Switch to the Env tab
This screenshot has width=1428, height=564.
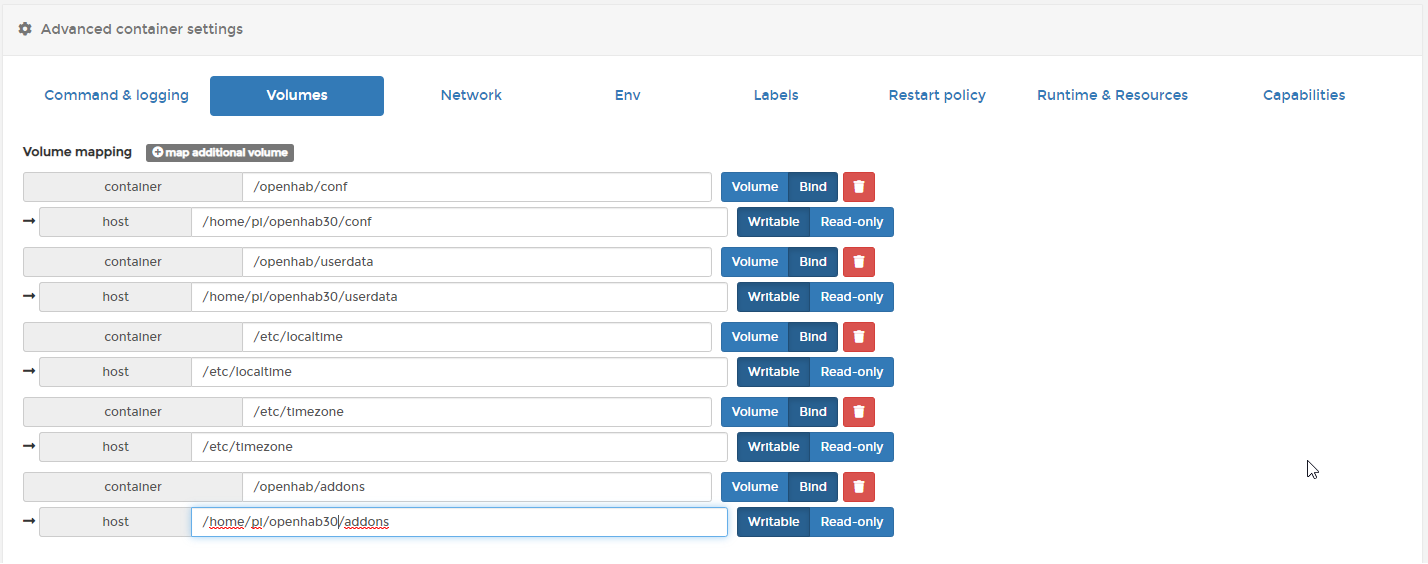tap(627, 96)
